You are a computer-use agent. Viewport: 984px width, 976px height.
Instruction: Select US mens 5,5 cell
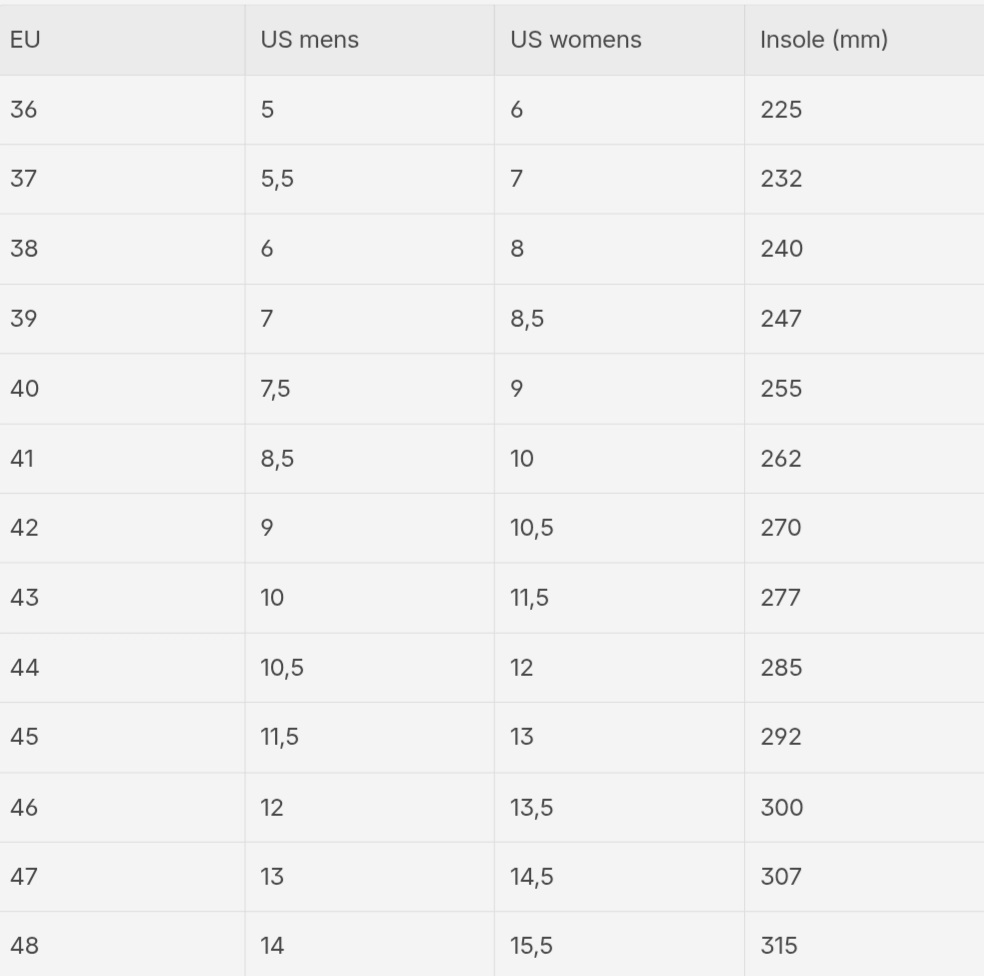(277, 179)
